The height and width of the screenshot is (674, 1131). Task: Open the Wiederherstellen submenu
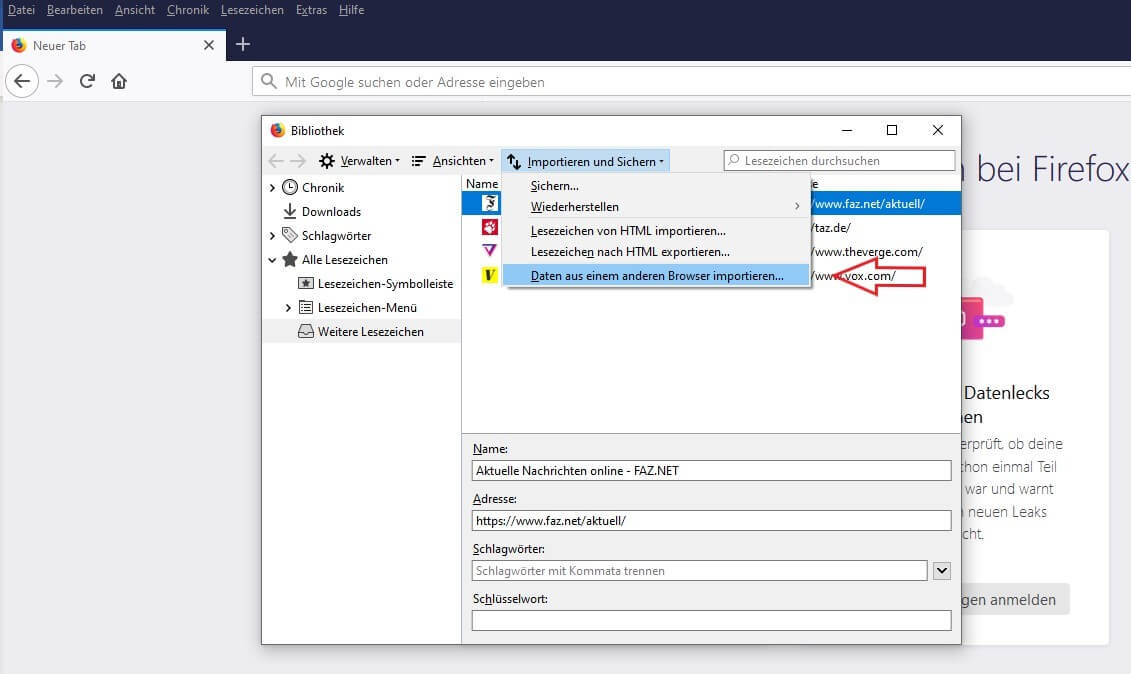pyautogui.click(x=656, y=207)
